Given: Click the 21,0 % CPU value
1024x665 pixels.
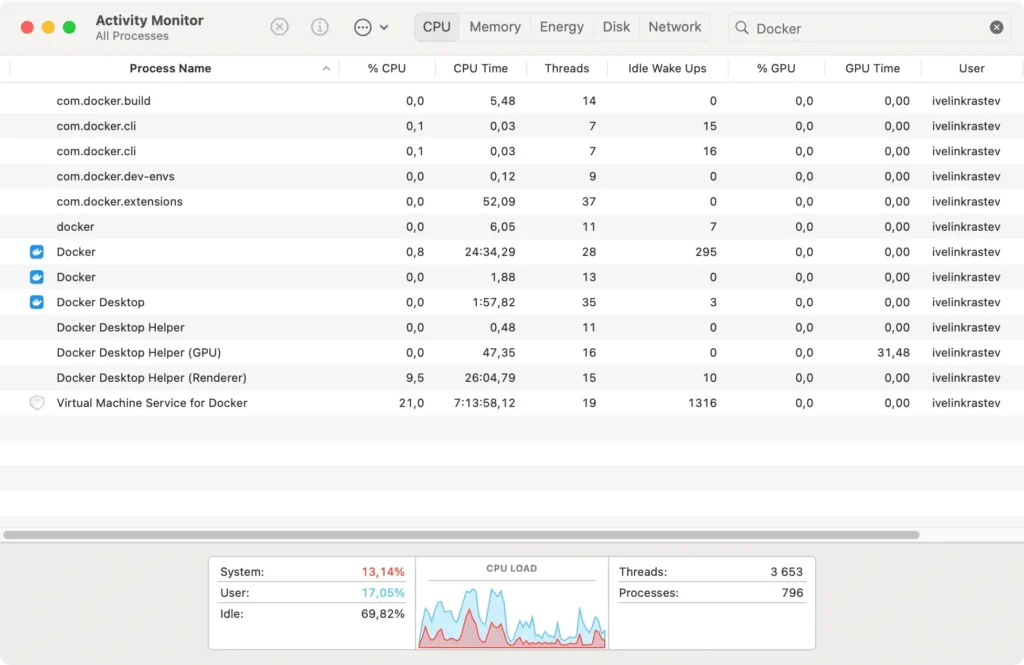Looking at the screenshot, I should (411, 403).
